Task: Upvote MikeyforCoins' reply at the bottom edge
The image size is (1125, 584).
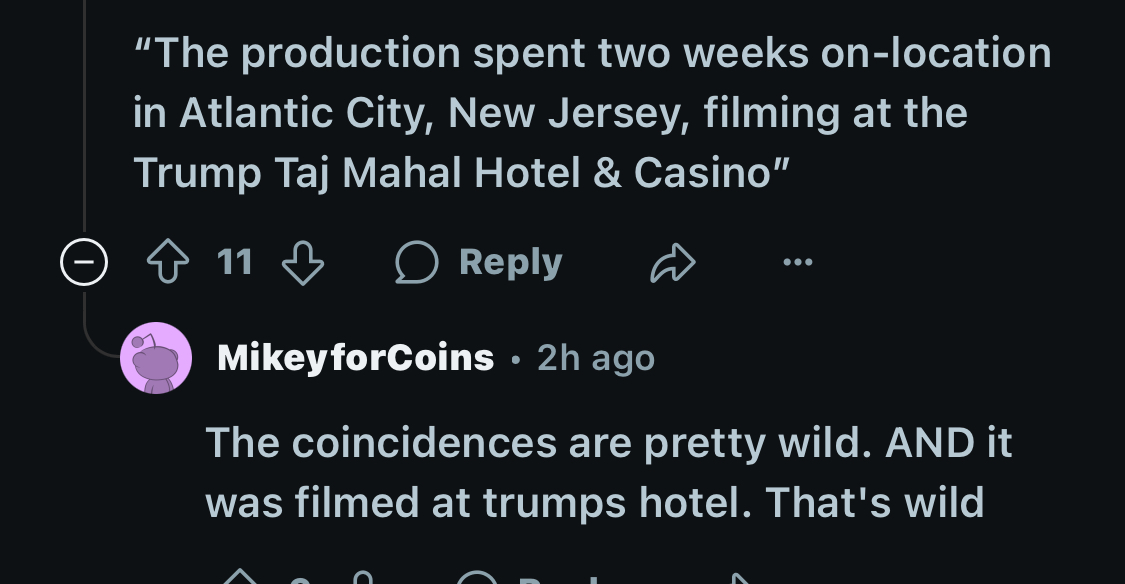Action: [240, 577]
